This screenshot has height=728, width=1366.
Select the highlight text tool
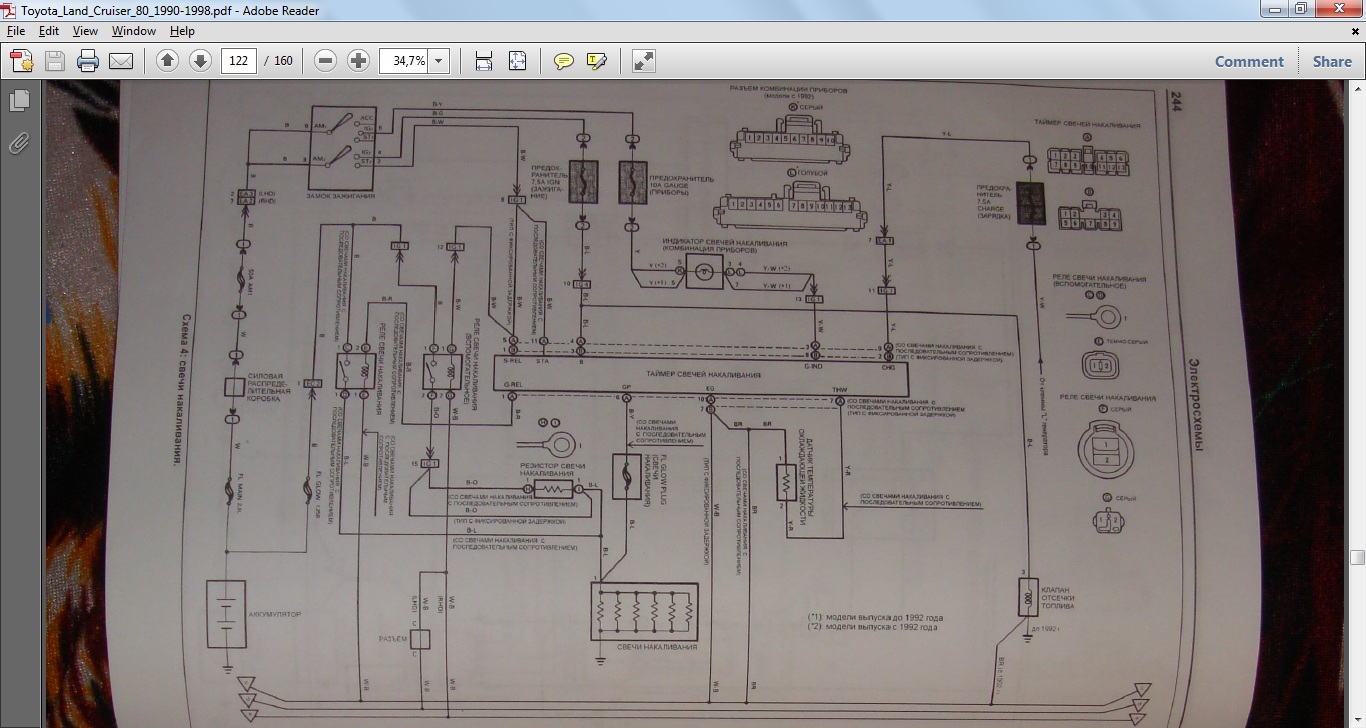click(x=597, y=61)
